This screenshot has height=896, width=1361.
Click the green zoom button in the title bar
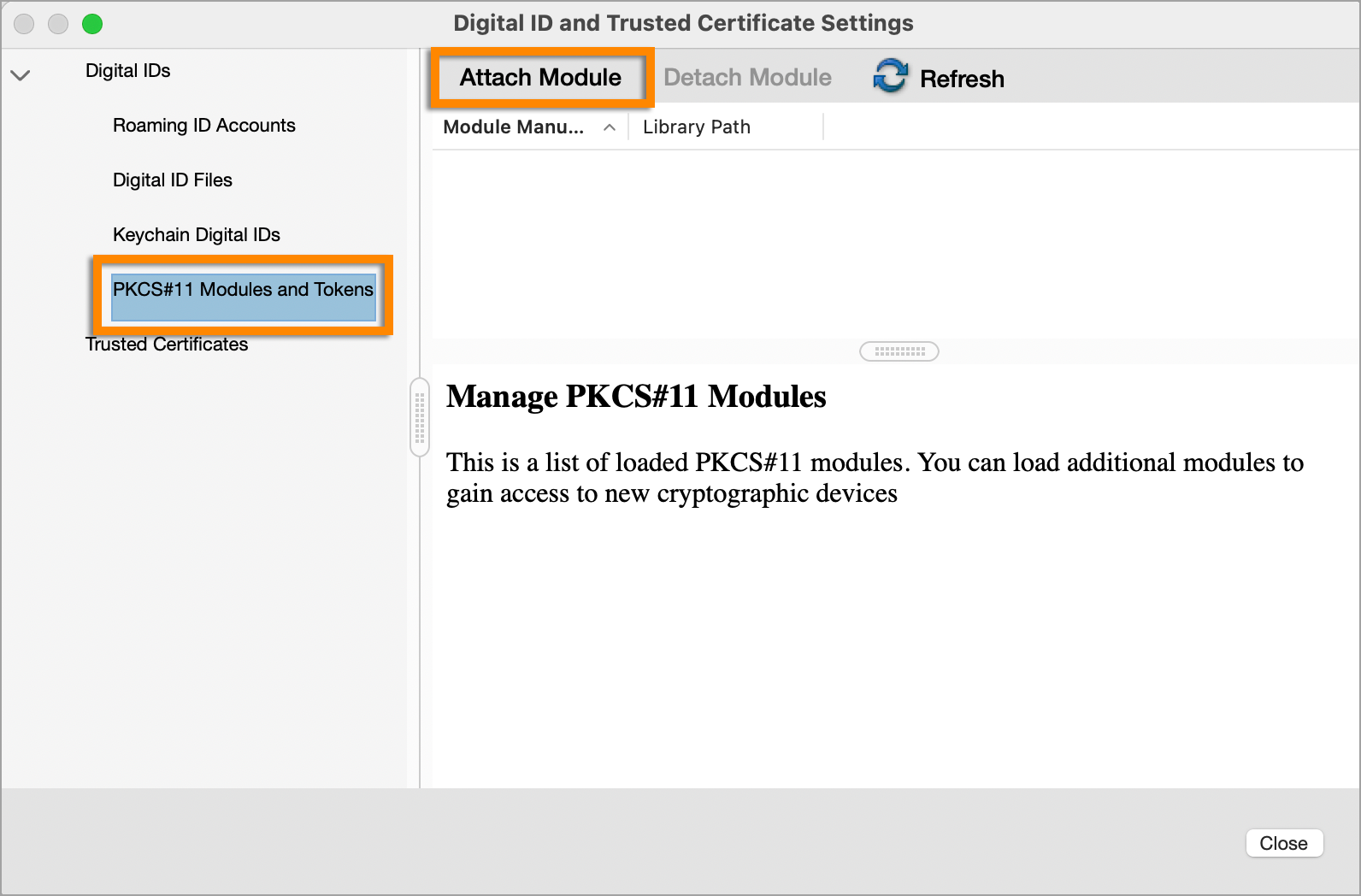coord(92,23)
